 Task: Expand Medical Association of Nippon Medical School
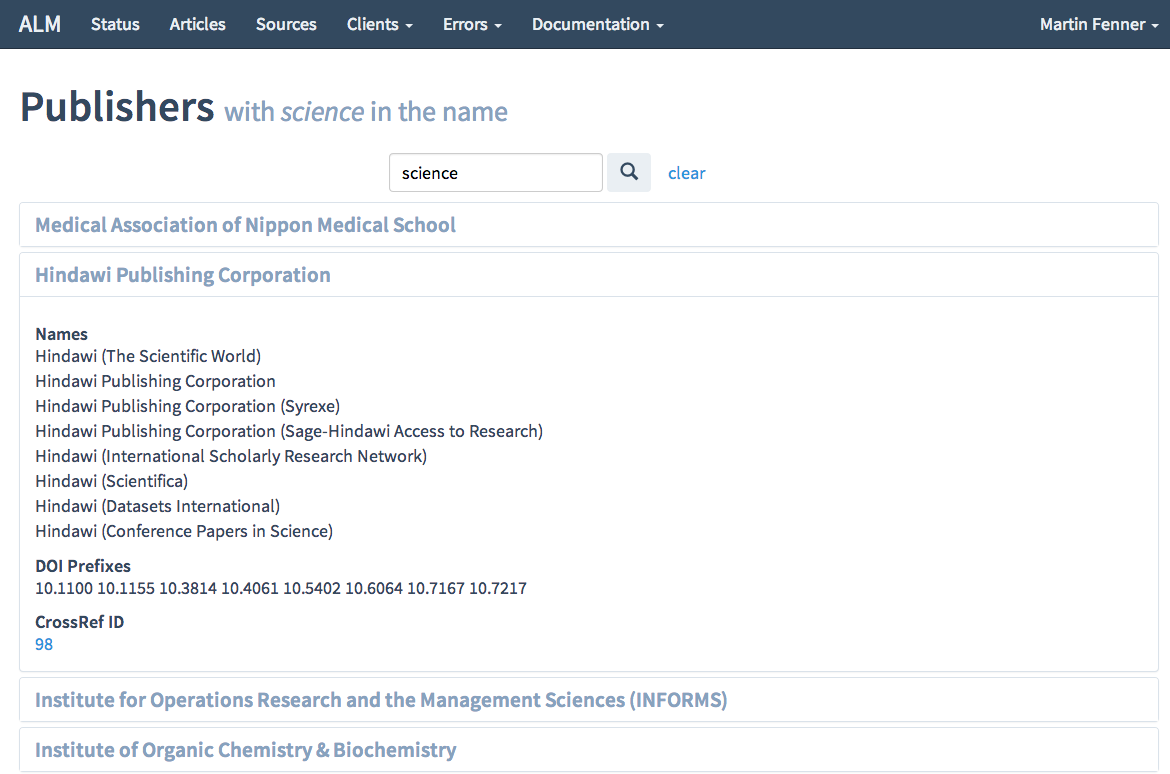click(x=245, y=225)
